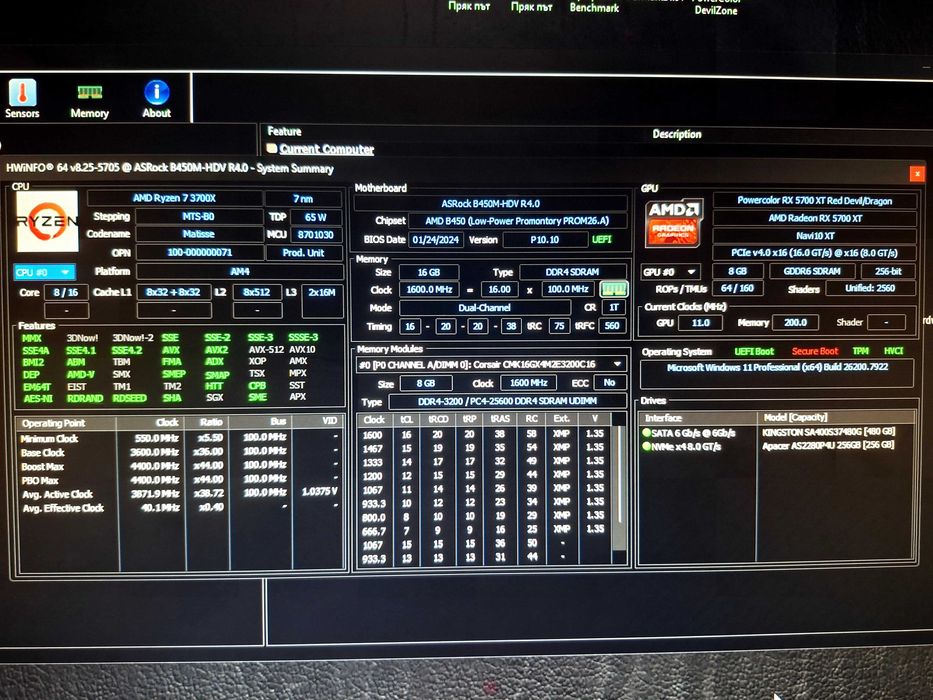The image size is (933, 700).
Task: Click the green memory module icon
Action: (613, 290)
